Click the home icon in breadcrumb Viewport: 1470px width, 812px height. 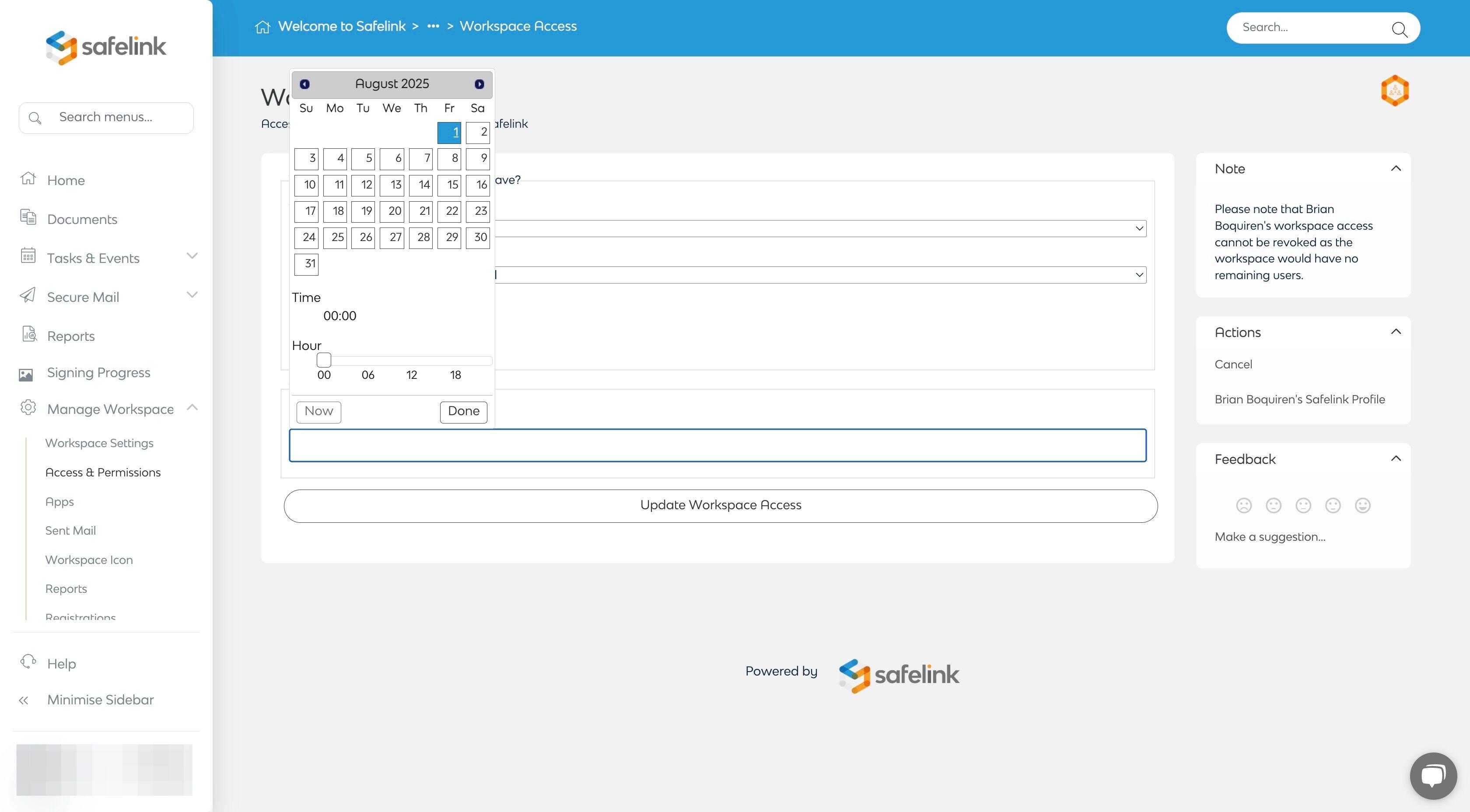(262, 27)
